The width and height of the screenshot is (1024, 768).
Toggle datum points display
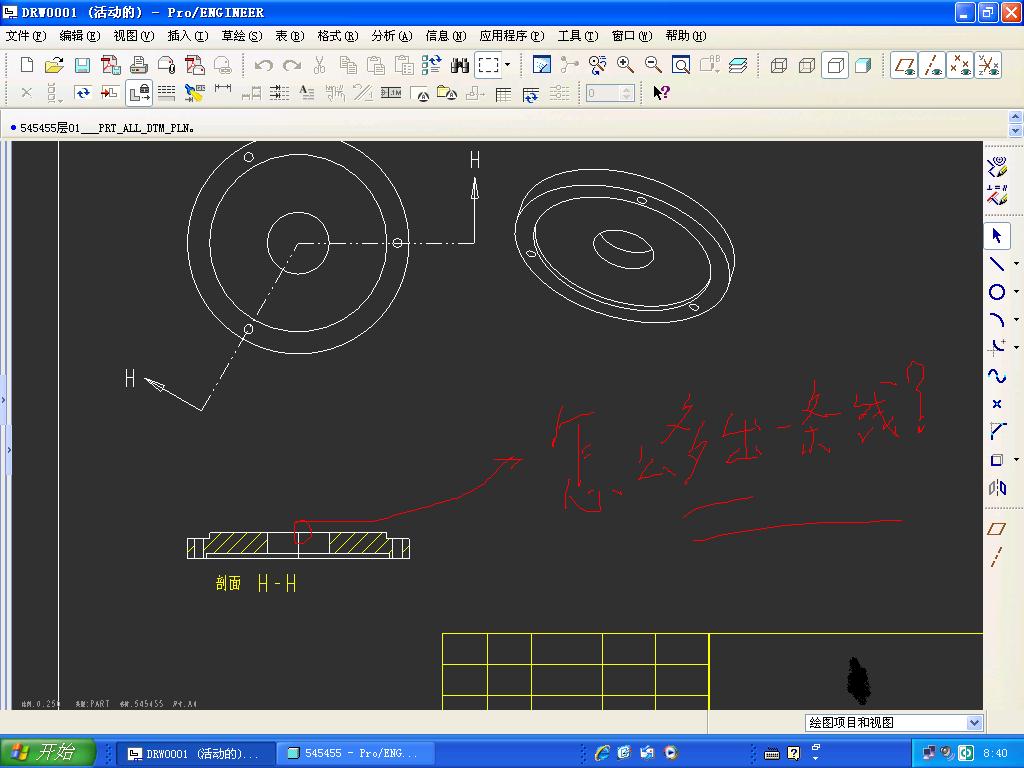point(961,65)
